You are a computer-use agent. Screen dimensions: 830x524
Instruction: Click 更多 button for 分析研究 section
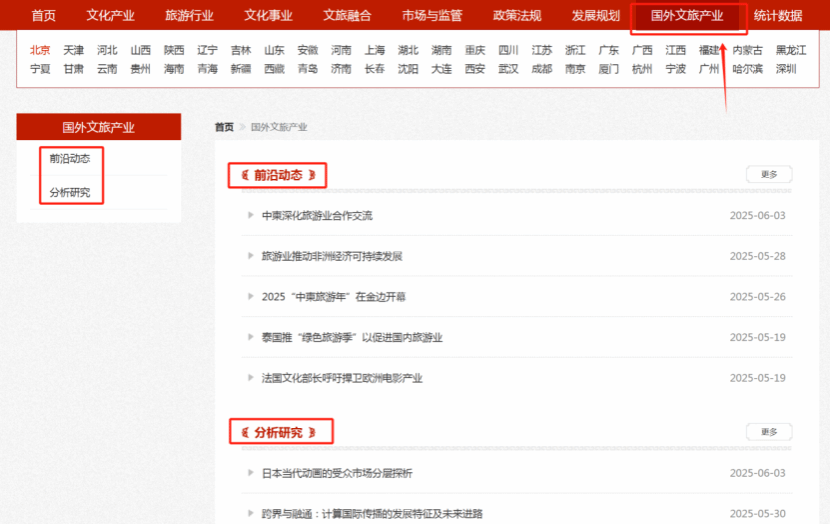768,432
